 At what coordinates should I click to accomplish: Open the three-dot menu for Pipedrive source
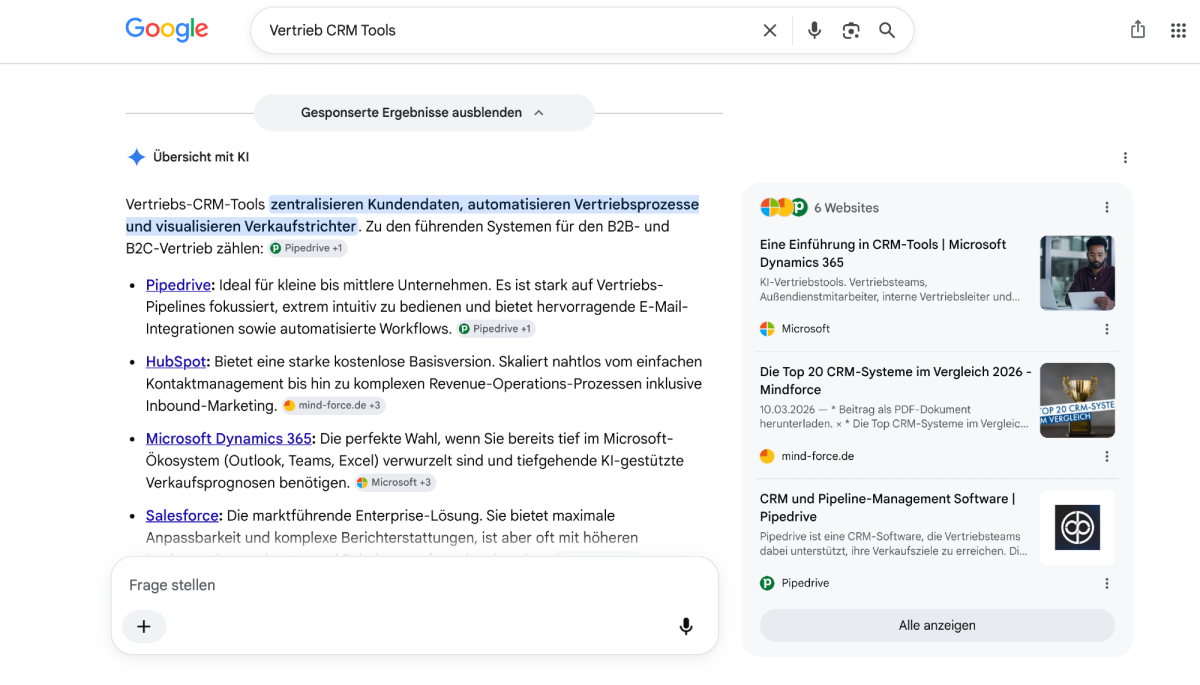pyautogui.click(x=1107, y=583)
